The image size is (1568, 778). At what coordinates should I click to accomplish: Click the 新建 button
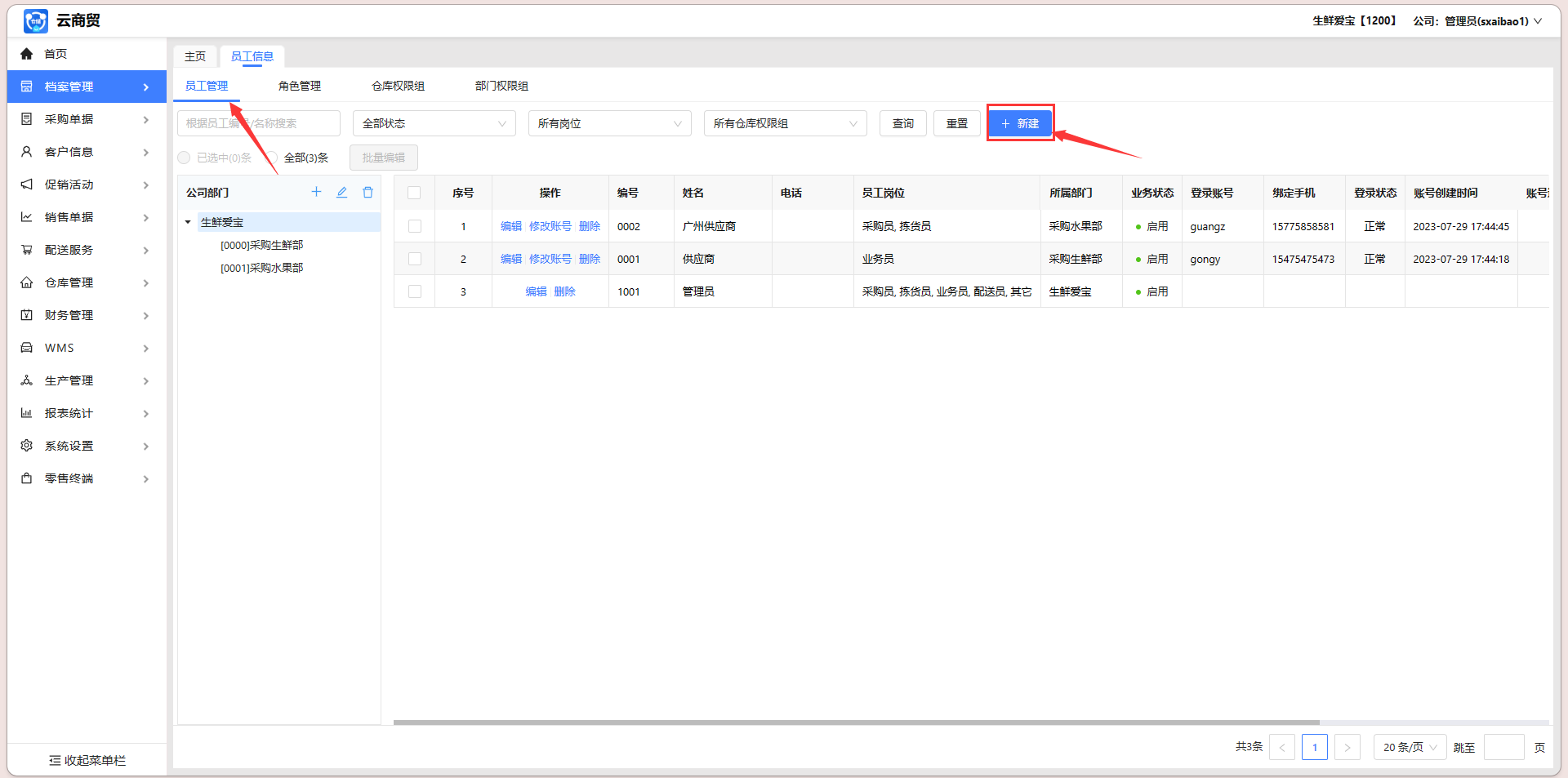[x=1021, y=123]
